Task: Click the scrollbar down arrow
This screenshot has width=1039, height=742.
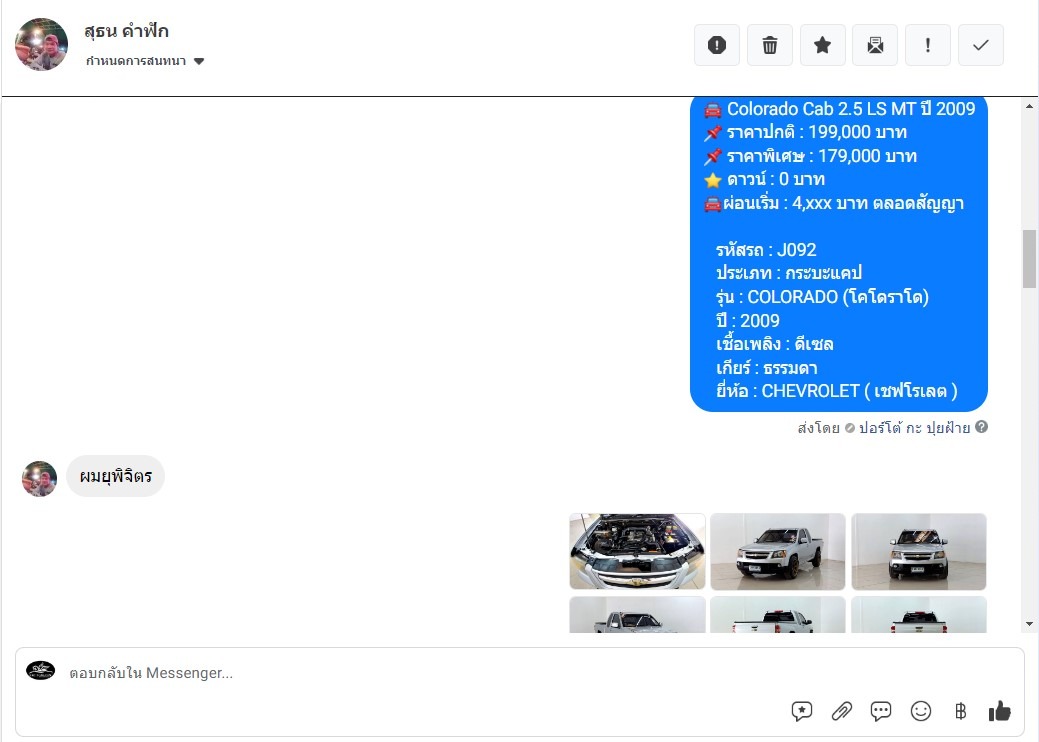Action: click(x=1029, y=624)
